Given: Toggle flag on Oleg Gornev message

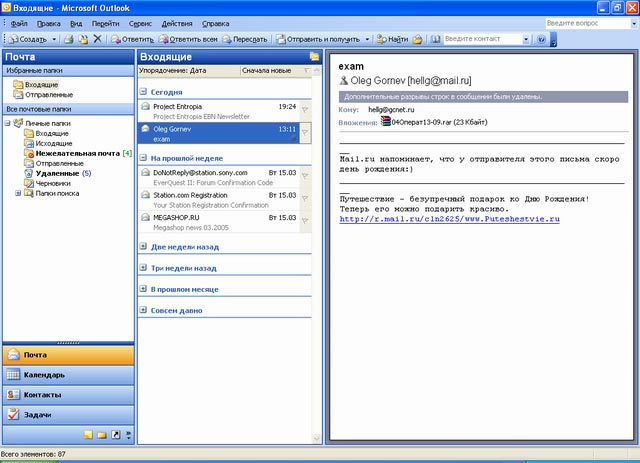Looking at the screenshot, I should (305, 133).
